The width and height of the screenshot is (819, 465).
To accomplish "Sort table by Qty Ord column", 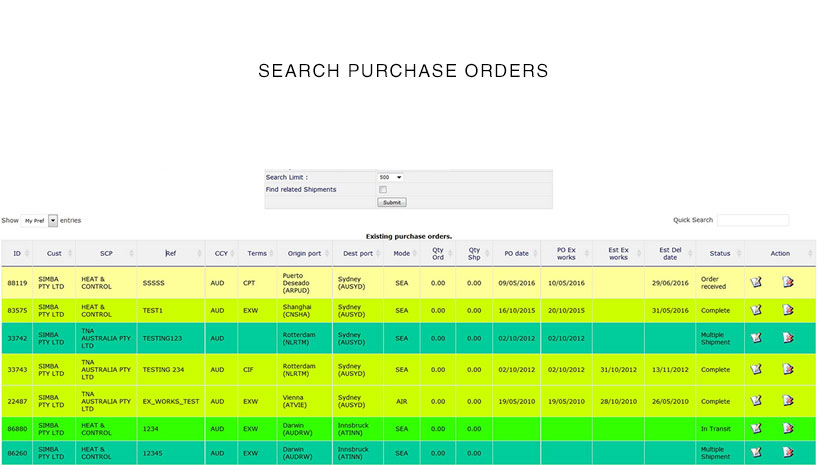I will (x=438, y=253).
